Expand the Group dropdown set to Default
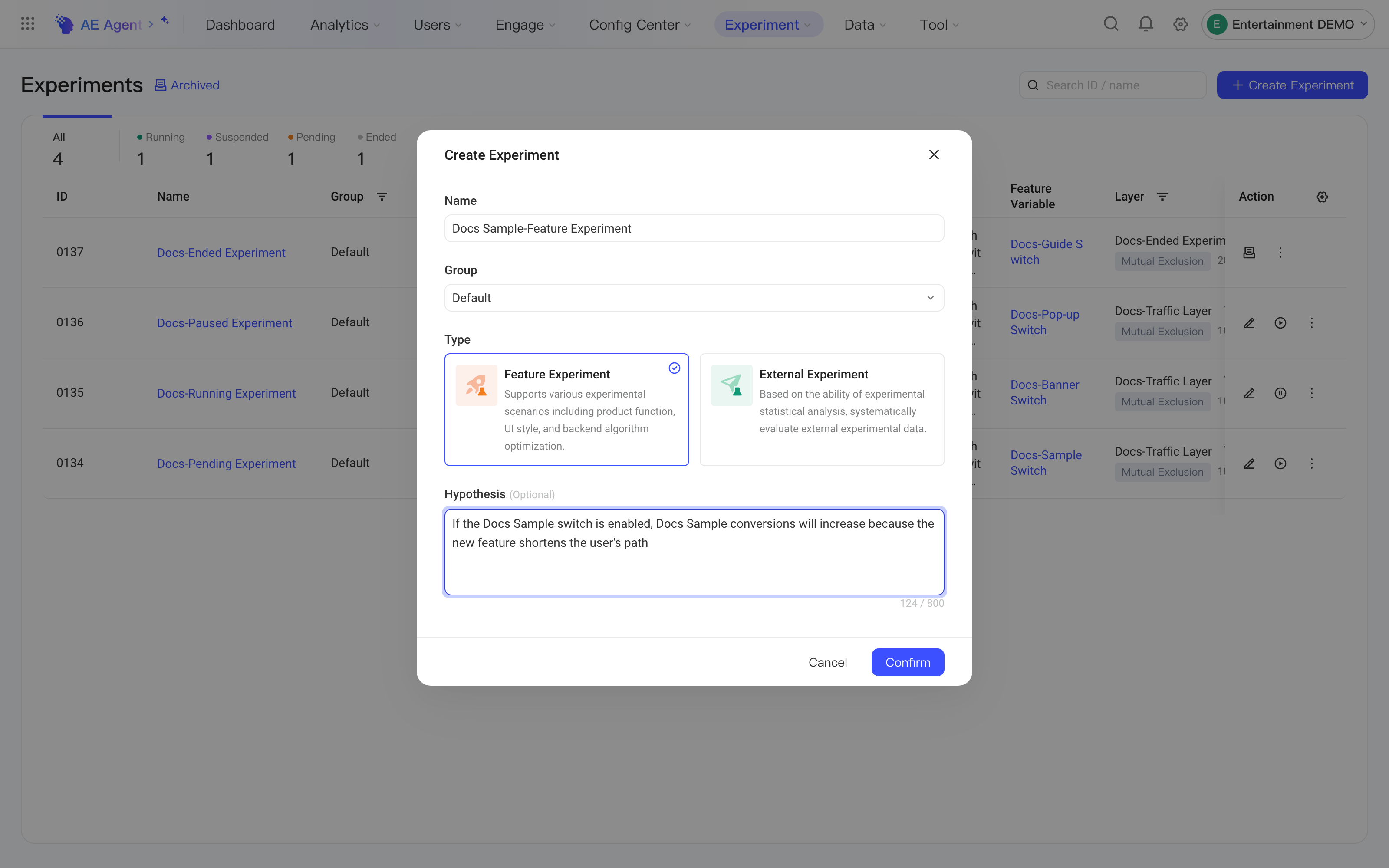 694,298
